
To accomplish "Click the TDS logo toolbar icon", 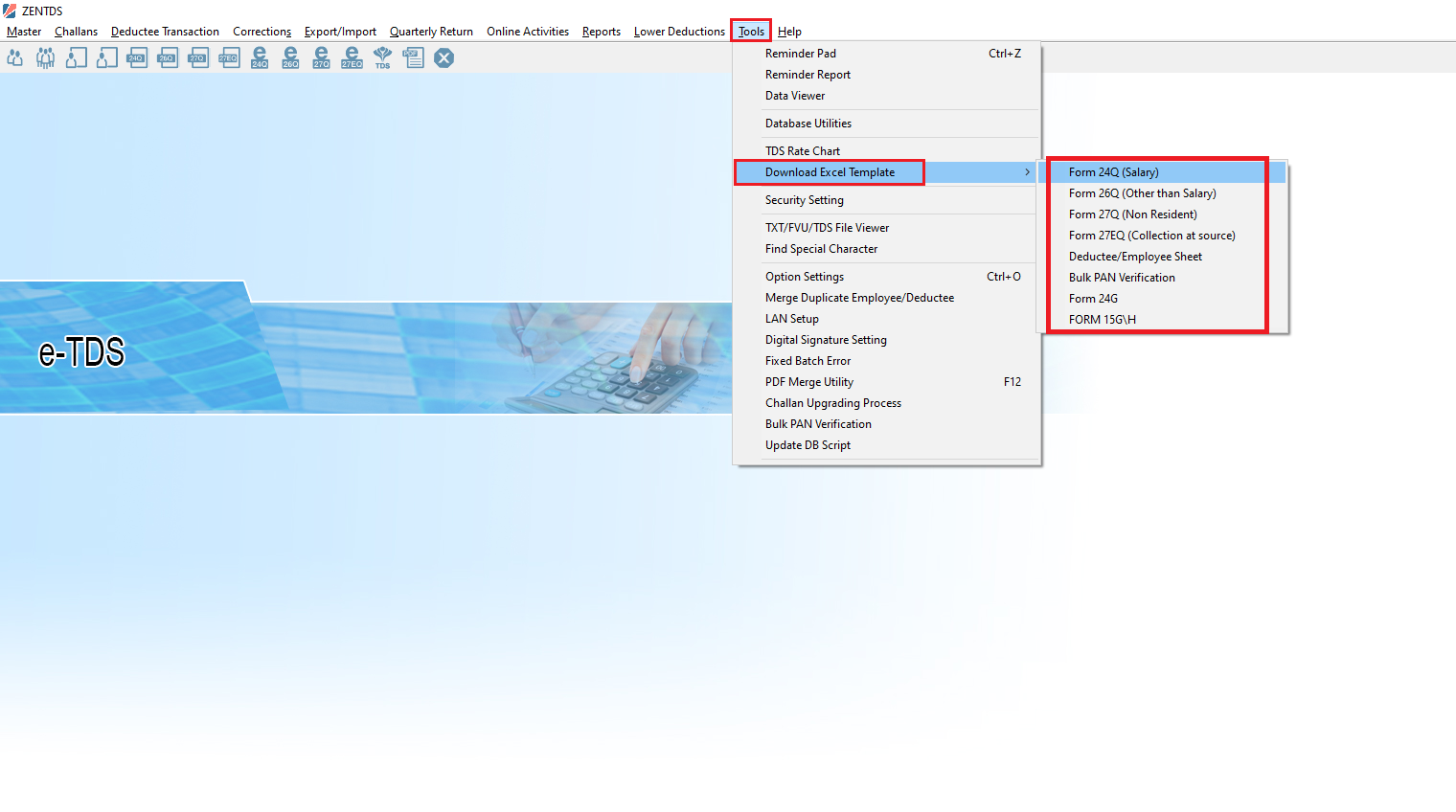I will (383, 58).
